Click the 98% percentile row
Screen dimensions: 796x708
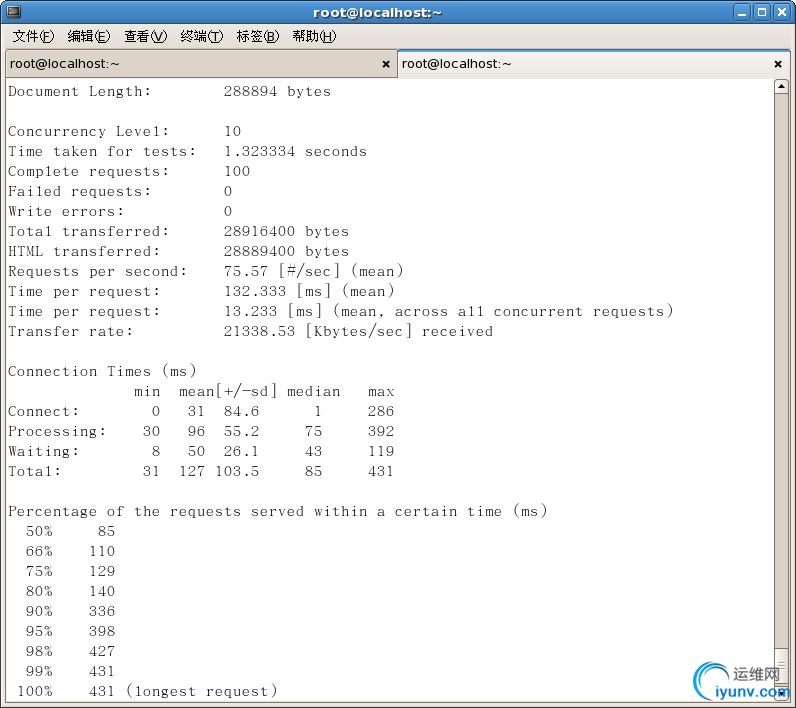pos(71,651)
